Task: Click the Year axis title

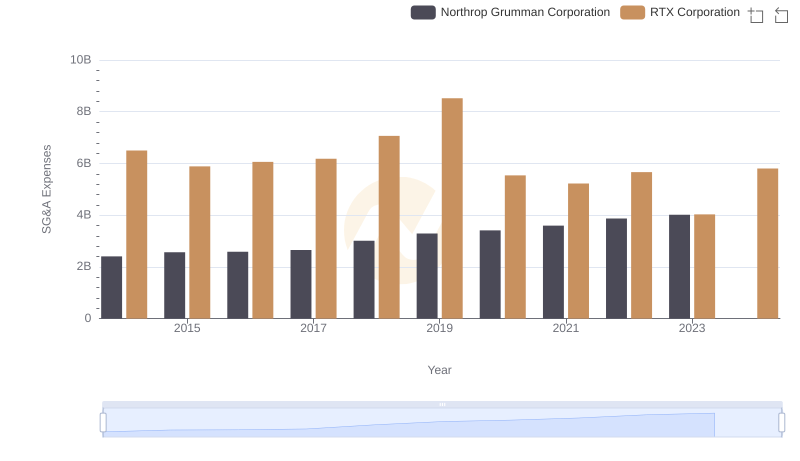Action: pyautogui.click(x=439, y=370)
